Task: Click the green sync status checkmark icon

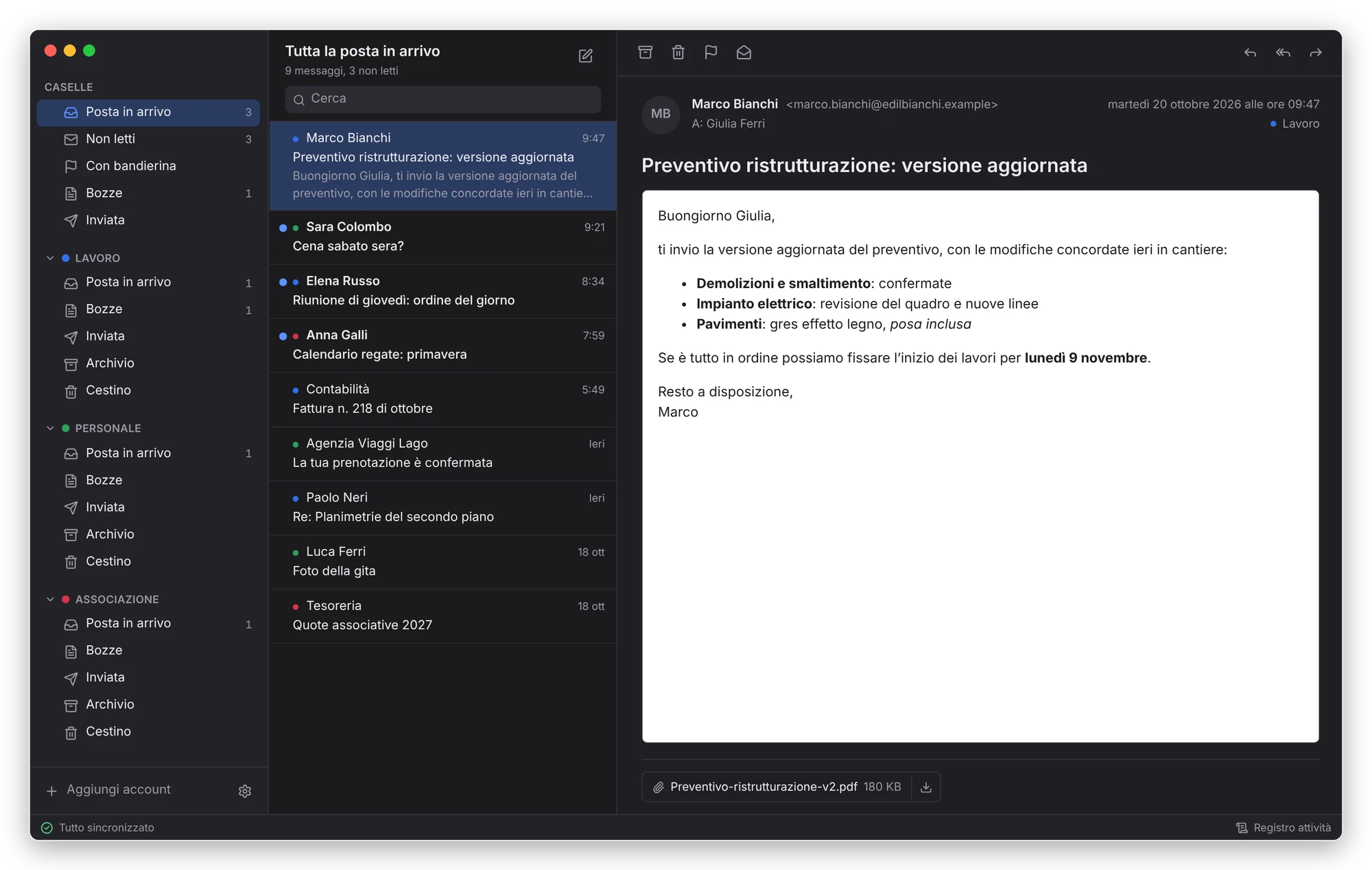Action: click(47, 827)
